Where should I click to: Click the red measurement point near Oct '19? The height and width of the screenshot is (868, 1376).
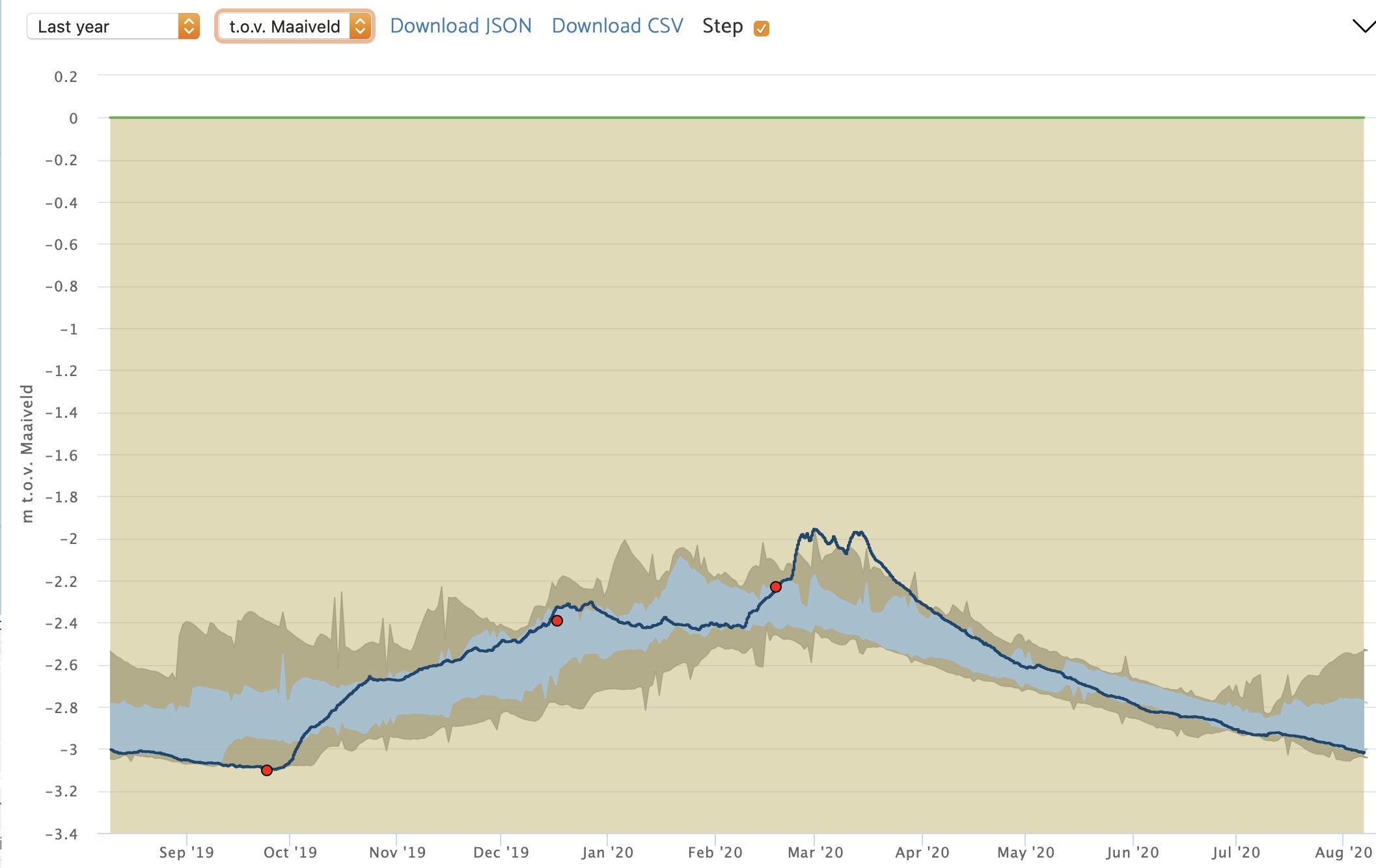pos(267,770)
